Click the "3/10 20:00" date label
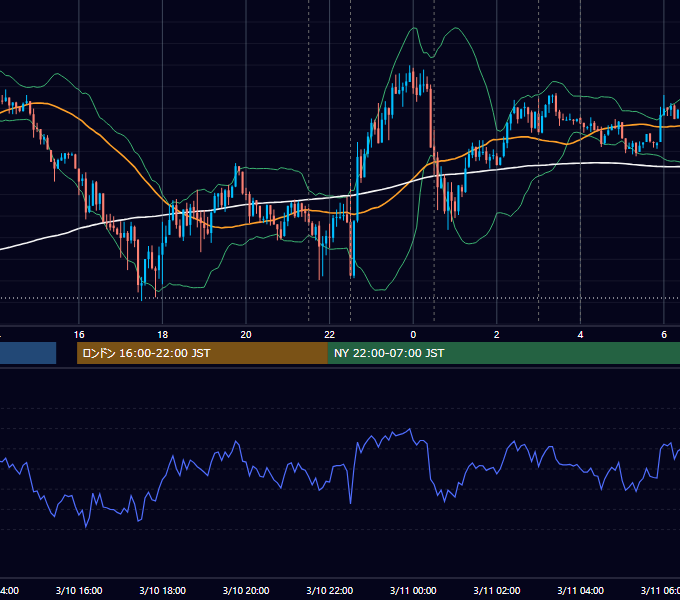 [x=246, y=590]
